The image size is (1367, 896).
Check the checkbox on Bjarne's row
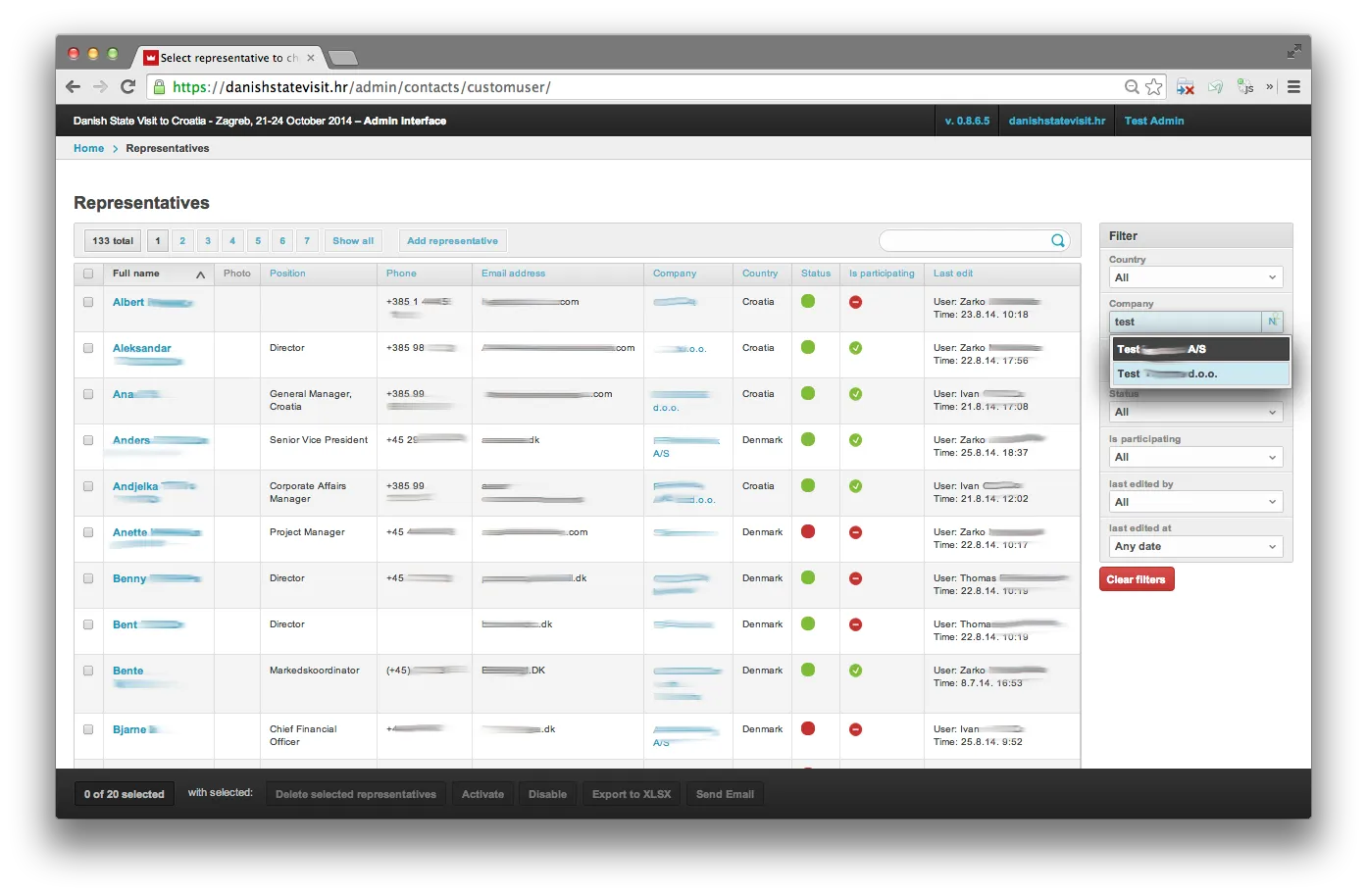[x=86, y=729]
